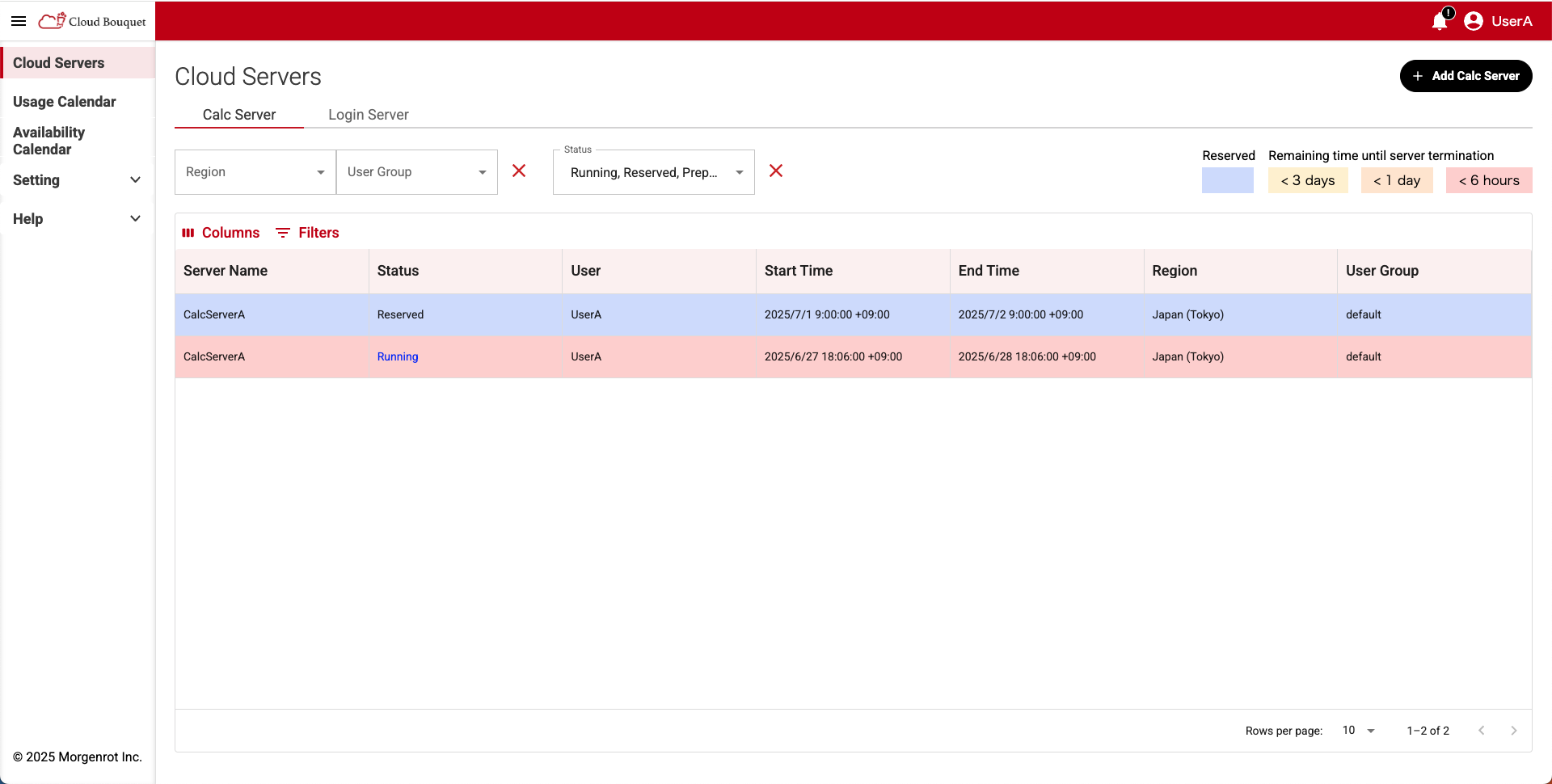Click the Add Calc Server button

[x=1466, y=75]
